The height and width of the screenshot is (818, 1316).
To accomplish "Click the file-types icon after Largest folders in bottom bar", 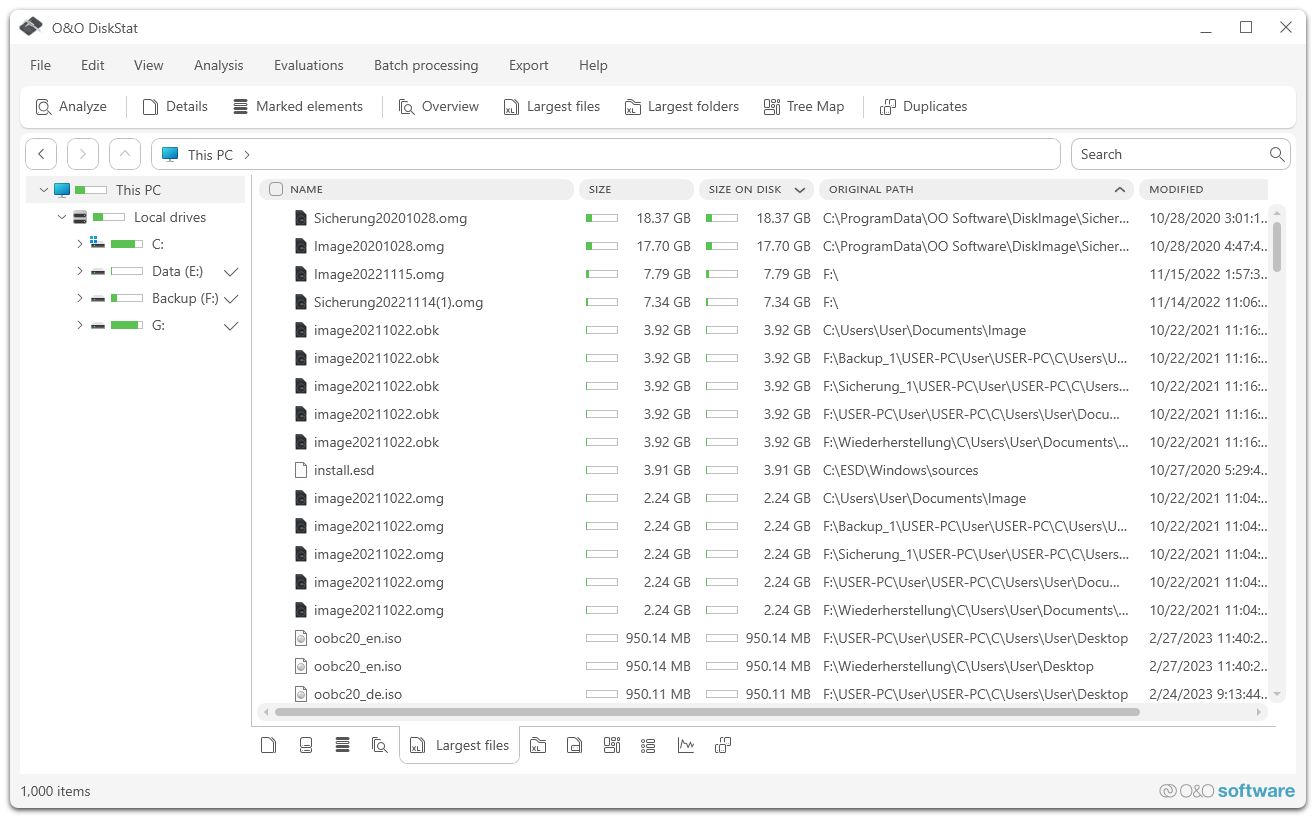I will point(575,745).
